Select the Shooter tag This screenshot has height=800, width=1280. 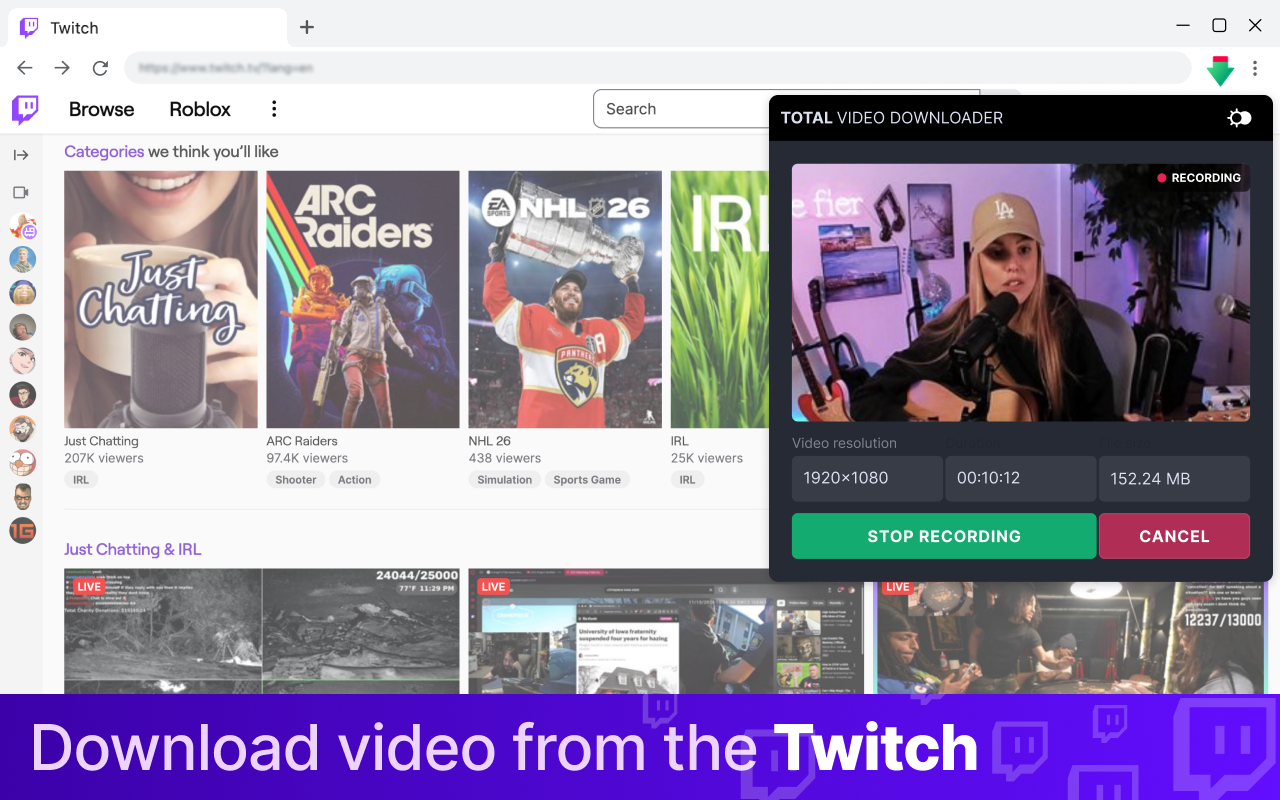pyautogui.click(x=296, y=480)
